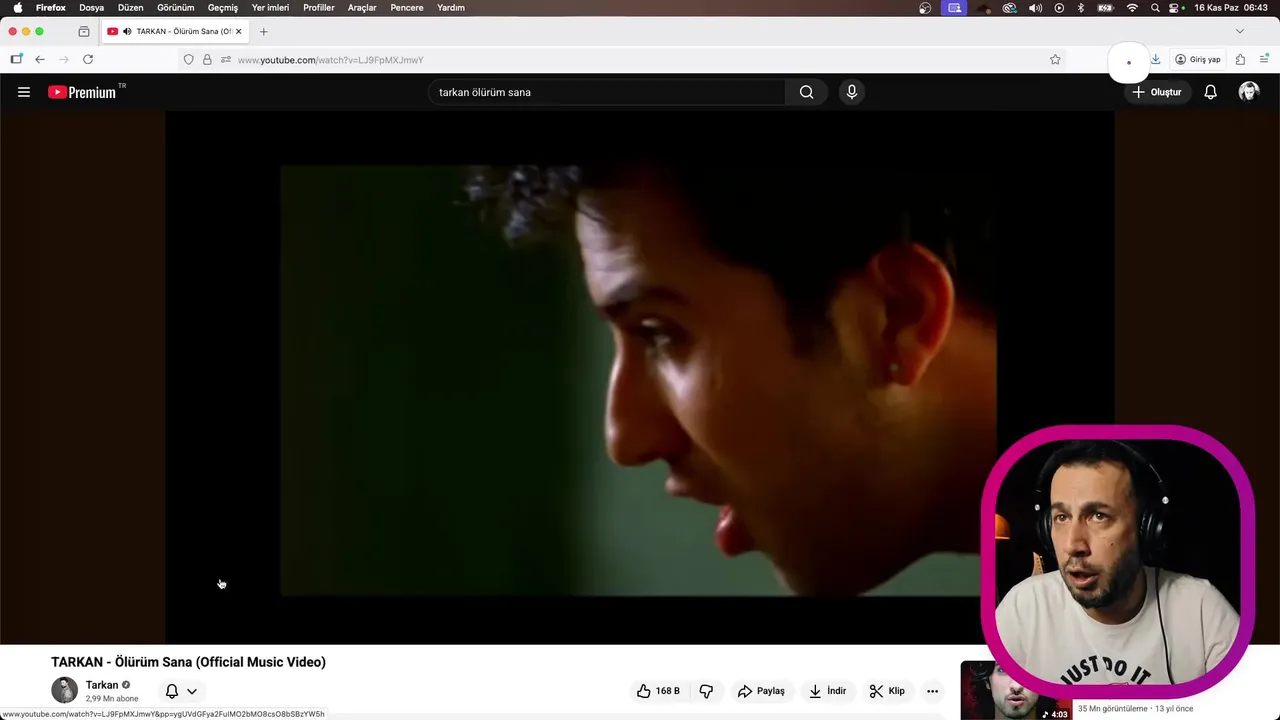Open the Araçlar menu

(x=362, y=8)
